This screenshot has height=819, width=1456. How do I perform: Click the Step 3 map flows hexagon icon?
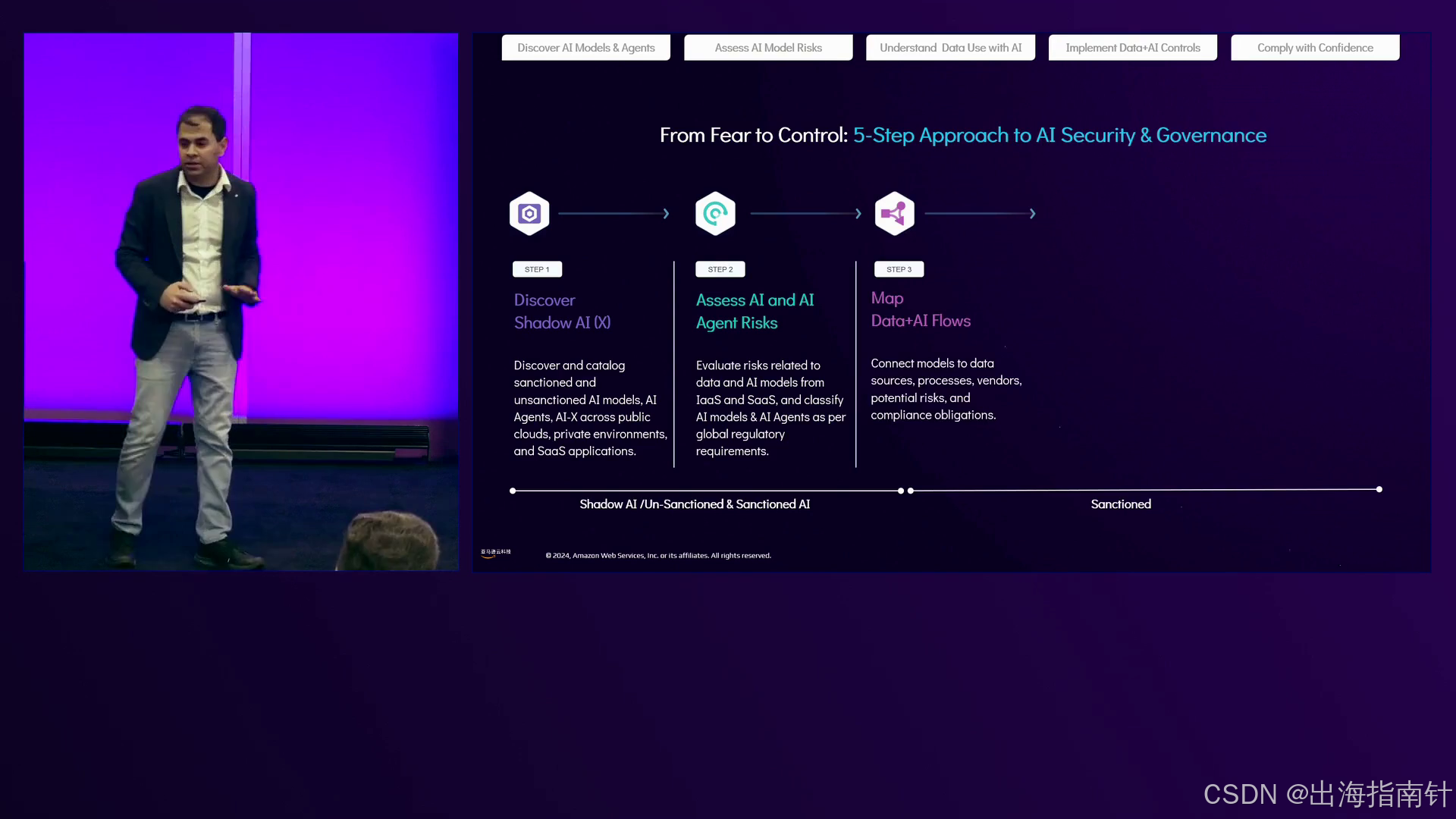[x=894, y=214]
